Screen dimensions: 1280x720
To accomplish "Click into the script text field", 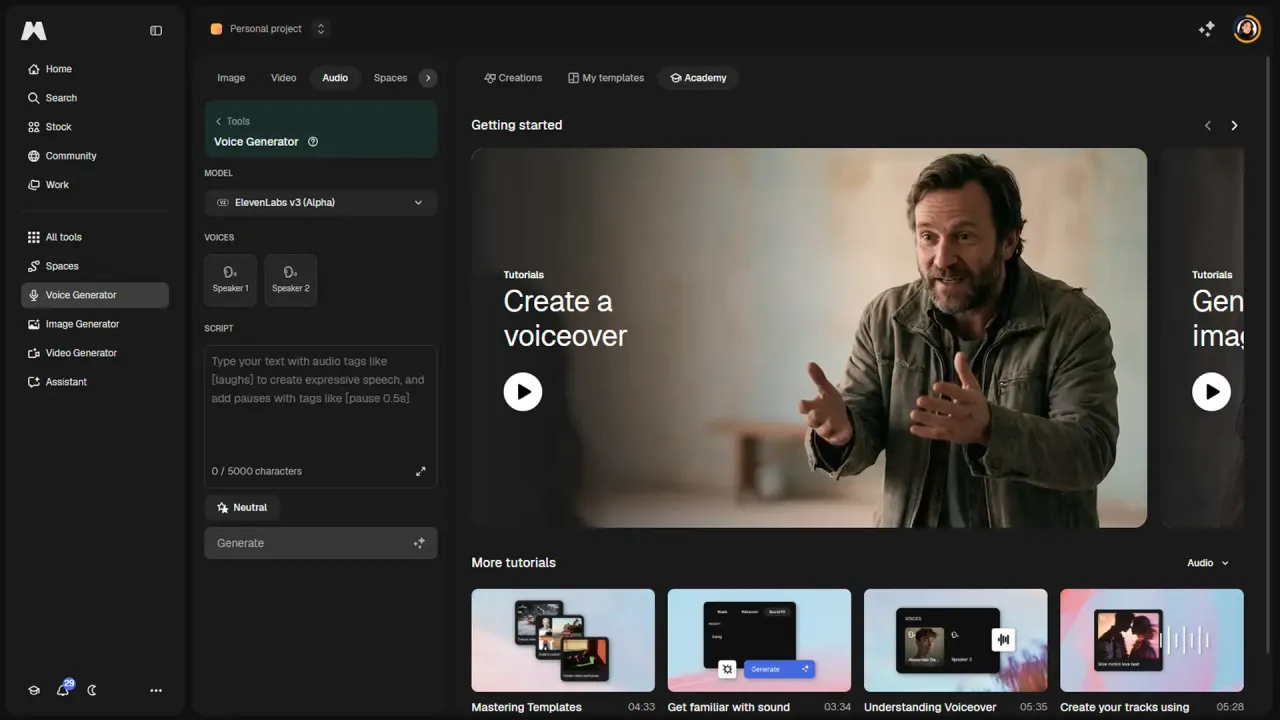I will pos(320,404).
